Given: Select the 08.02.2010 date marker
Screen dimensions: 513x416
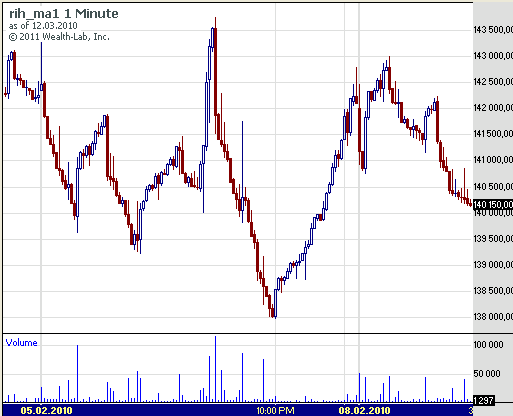Looking at the screenshot, I should (x=364, y=410).
